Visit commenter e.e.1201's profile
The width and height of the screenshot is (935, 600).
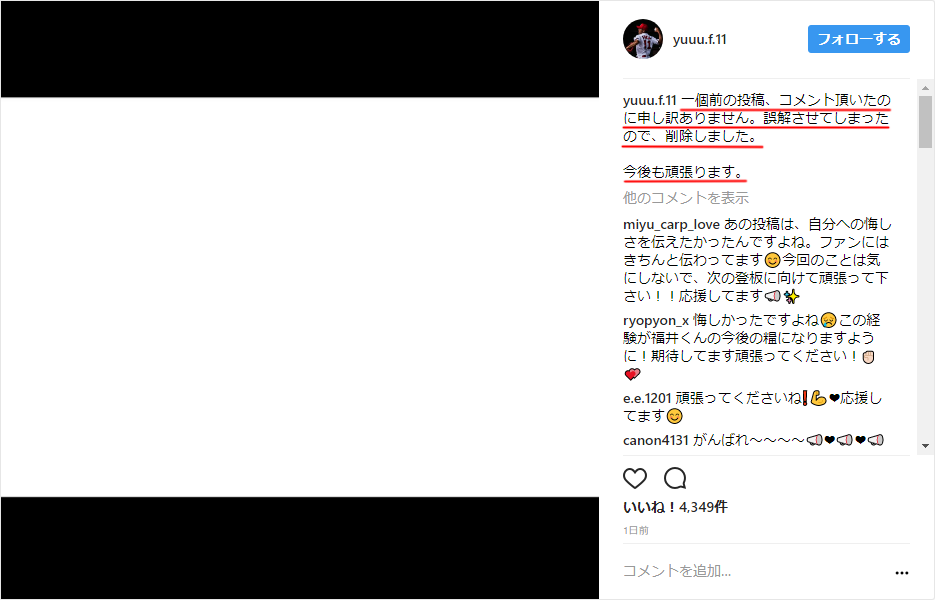(x=647, y=398)
